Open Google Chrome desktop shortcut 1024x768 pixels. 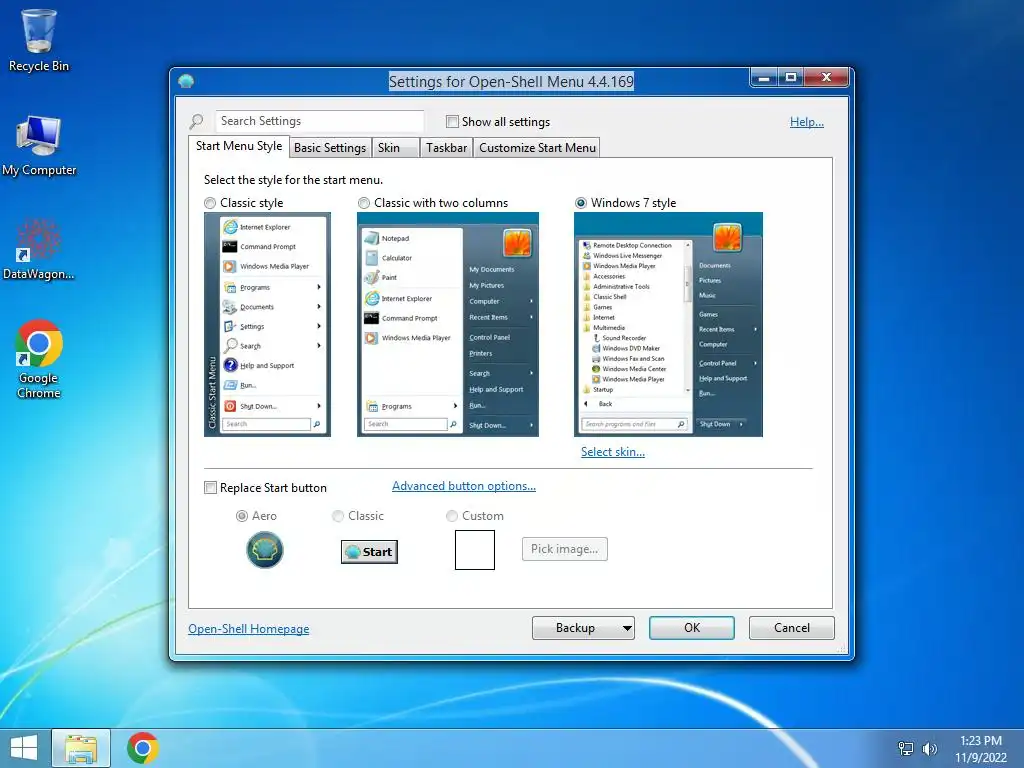pos(39,359)
